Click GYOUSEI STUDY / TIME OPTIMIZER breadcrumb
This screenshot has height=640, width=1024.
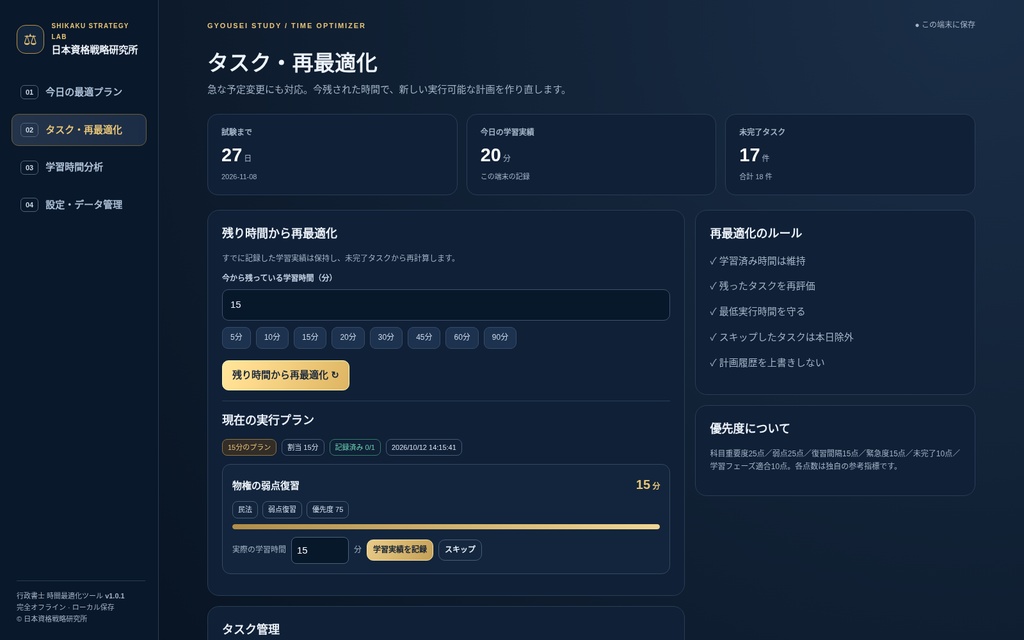286,25
